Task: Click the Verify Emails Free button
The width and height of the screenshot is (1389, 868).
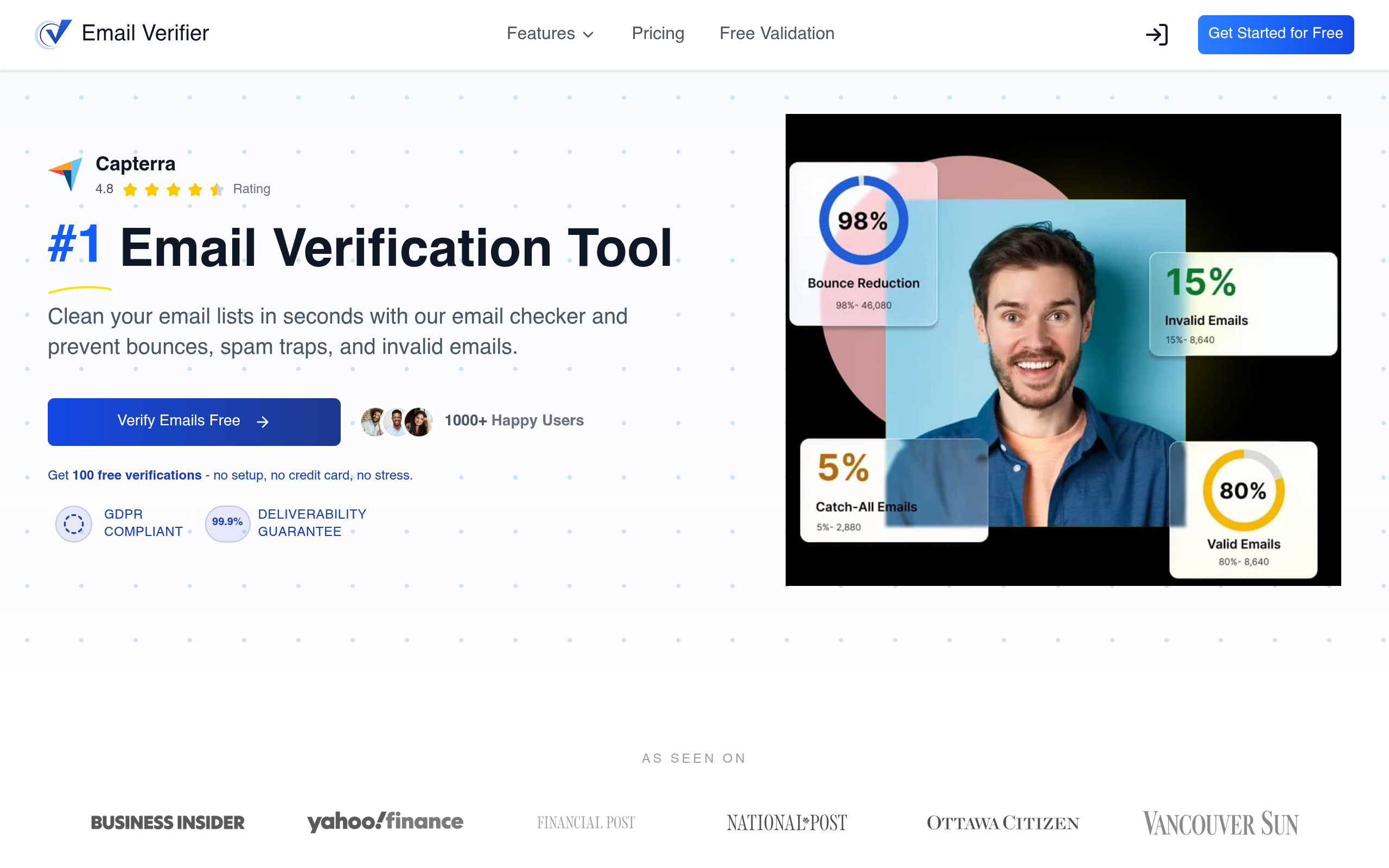Action: [194, 422]
